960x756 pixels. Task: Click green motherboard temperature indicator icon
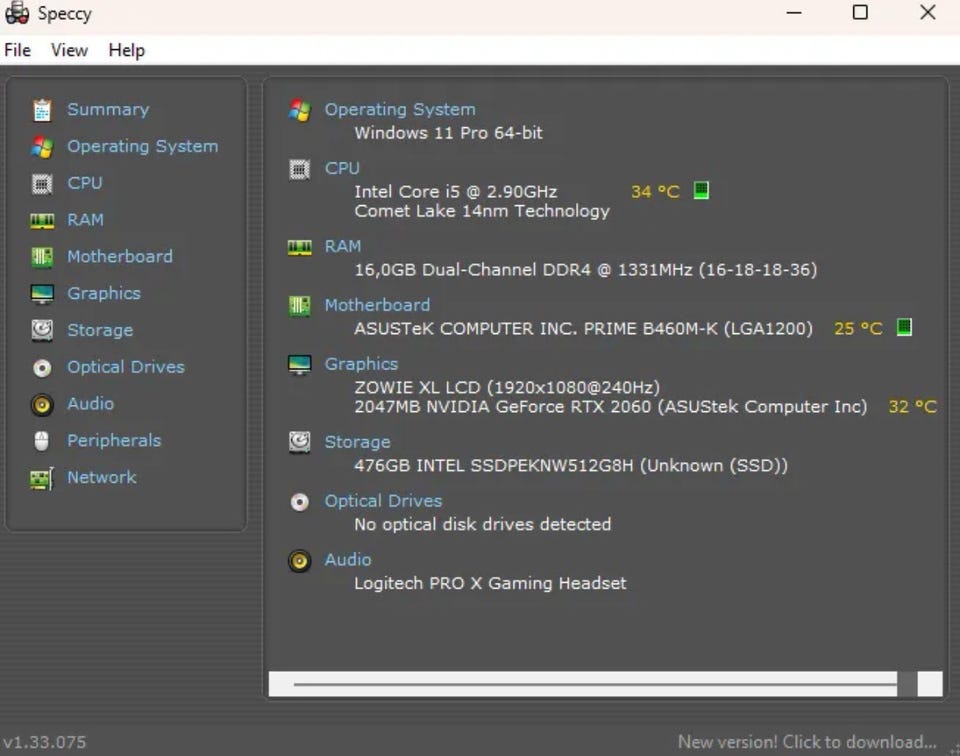pos(904,327)
